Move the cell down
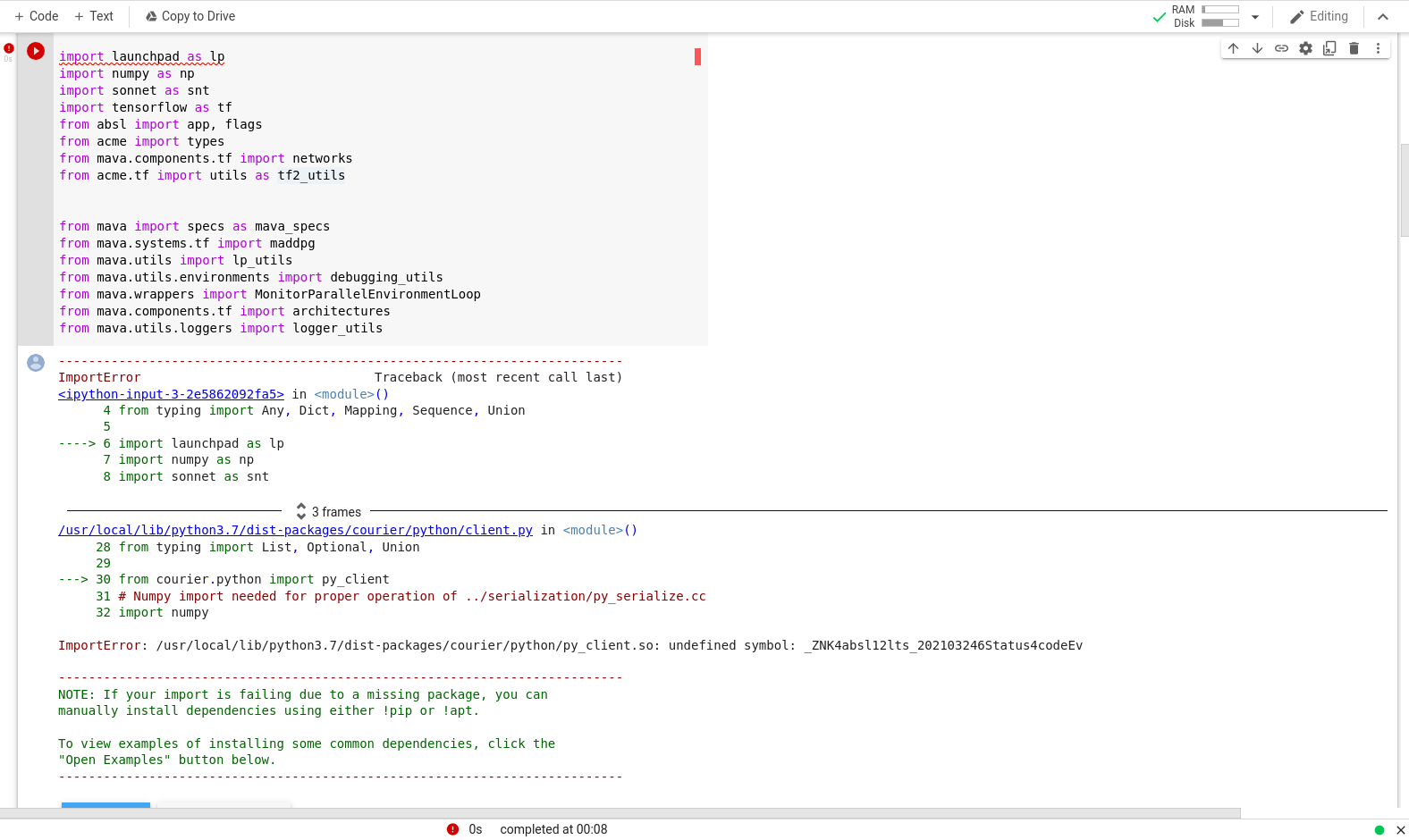 point(1257,48)
